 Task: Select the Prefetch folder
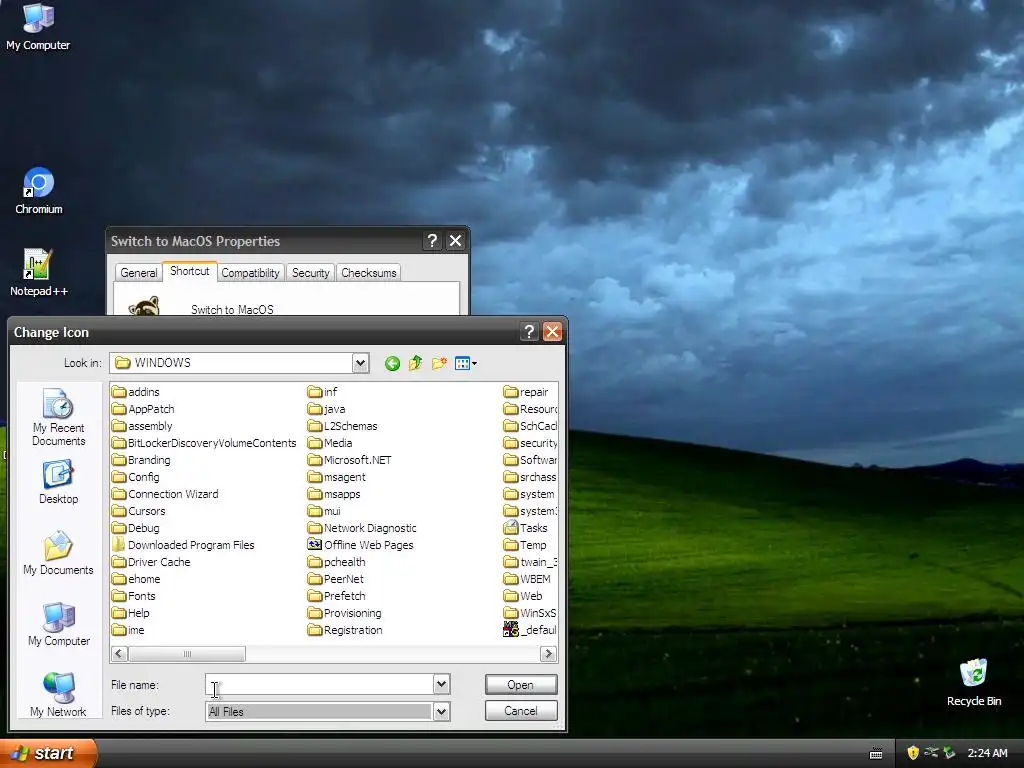pos(336,596)
